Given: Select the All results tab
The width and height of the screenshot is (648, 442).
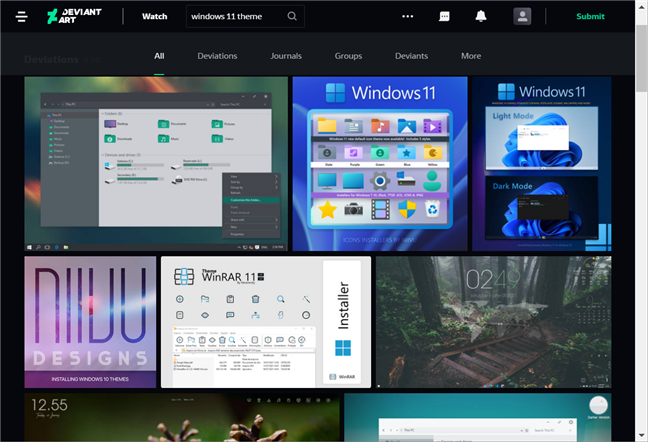Looking at the screenshot, I should point(159,56).
